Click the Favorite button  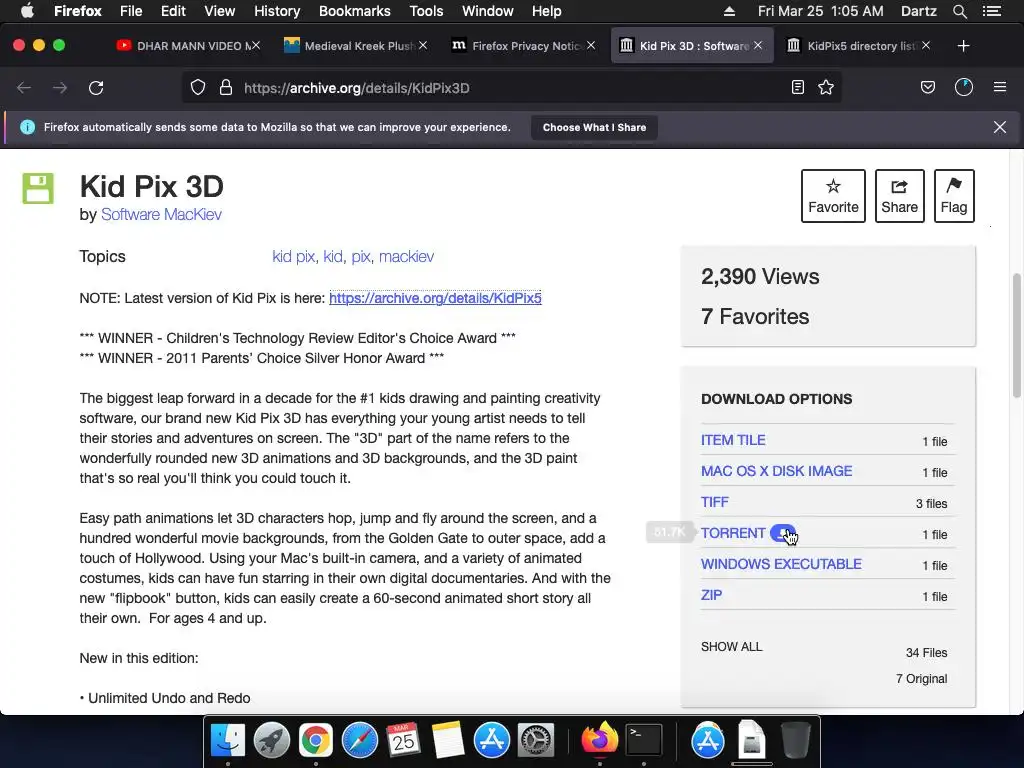click(833, 196)
